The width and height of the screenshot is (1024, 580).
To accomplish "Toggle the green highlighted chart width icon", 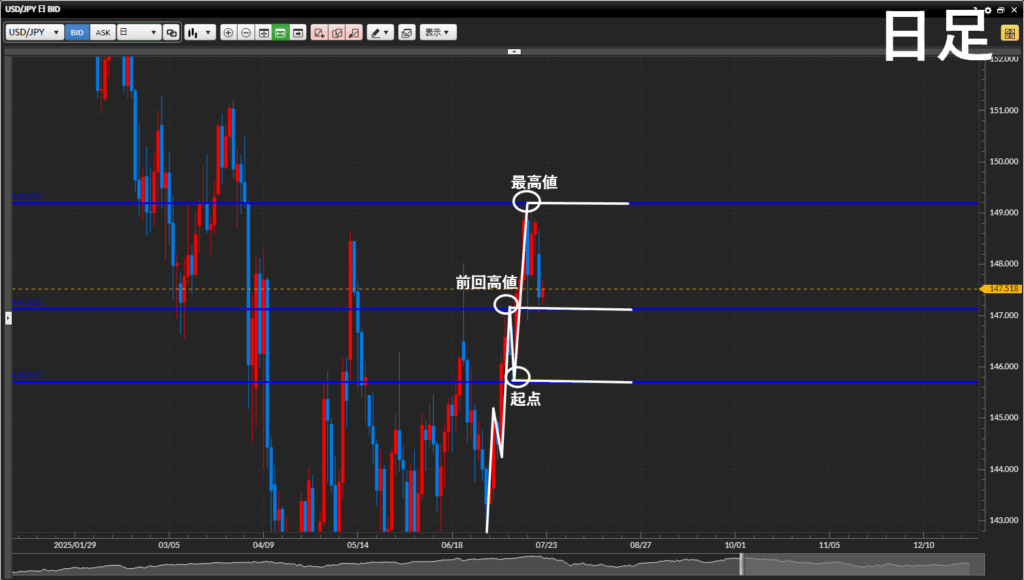I will pyautogui.click(x=281, y=33).
